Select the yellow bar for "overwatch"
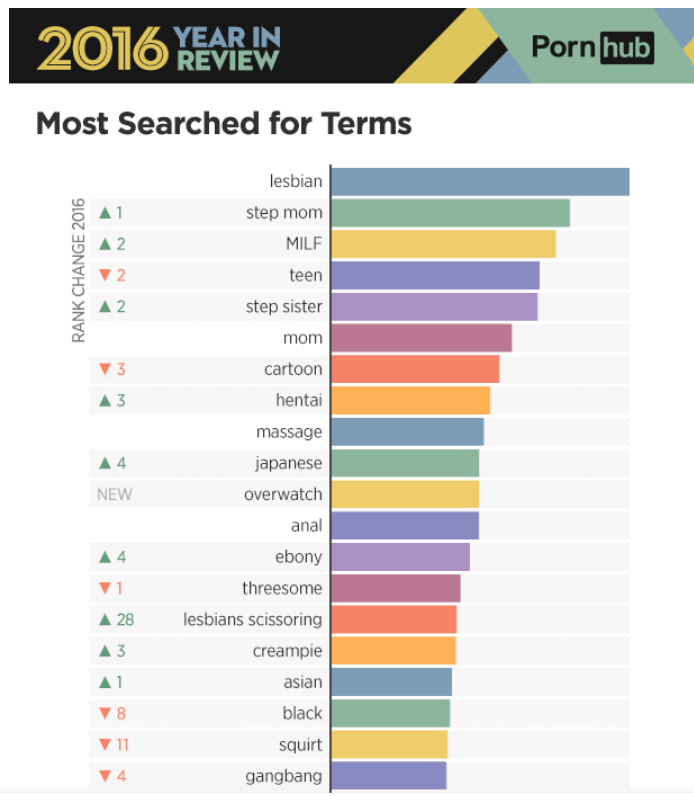The width and height of the screenshot is (694, 796). (405, 495)
